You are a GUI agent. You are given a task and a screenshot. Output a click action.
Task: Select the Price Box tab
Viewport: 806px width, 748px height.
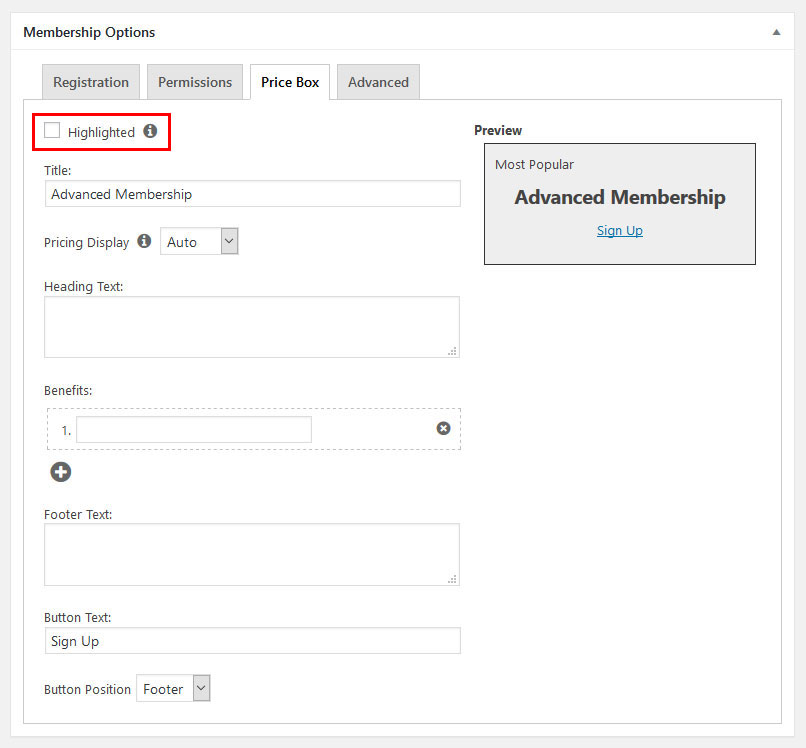[x=290, y=82]
